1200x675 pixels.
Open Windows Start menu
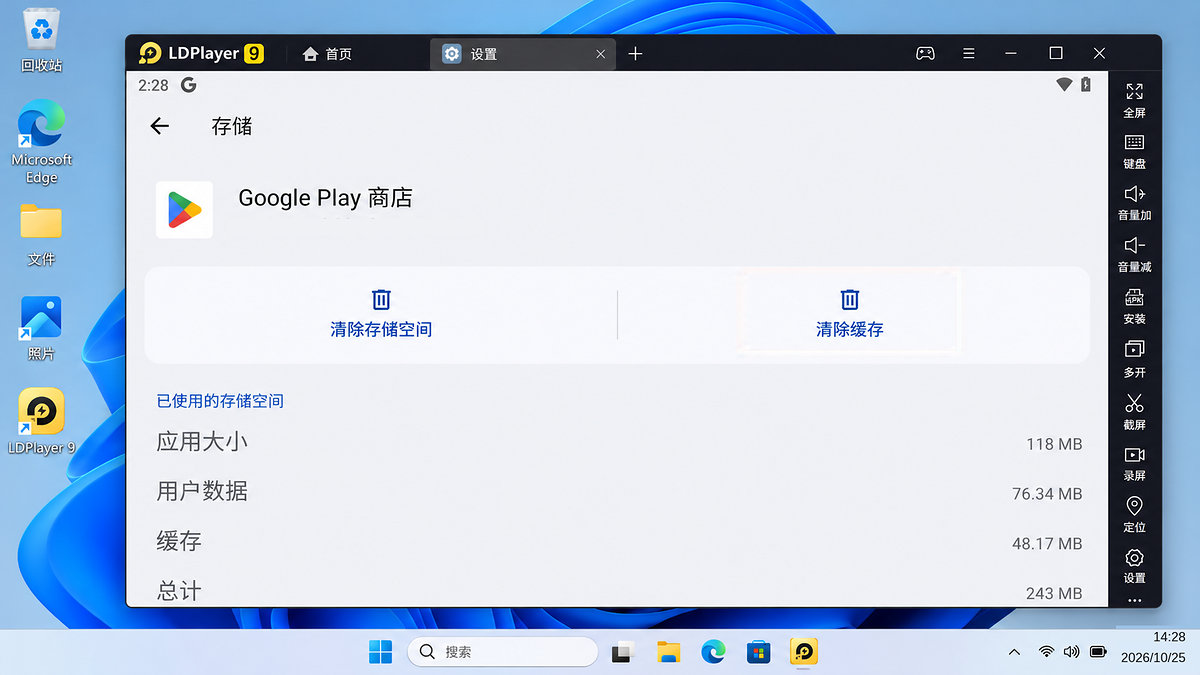pos(380,652)
